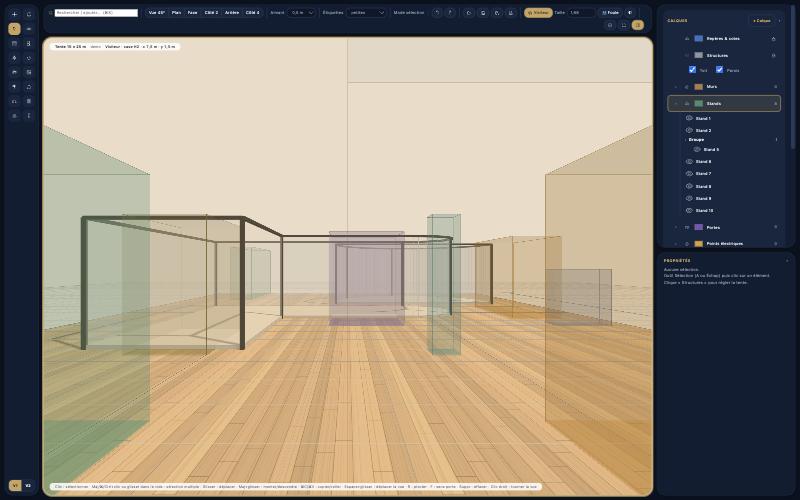Add a layer with + Calque button
Image resolution: width=800 pixels, height=500 pixels.
tap(762, 21)
